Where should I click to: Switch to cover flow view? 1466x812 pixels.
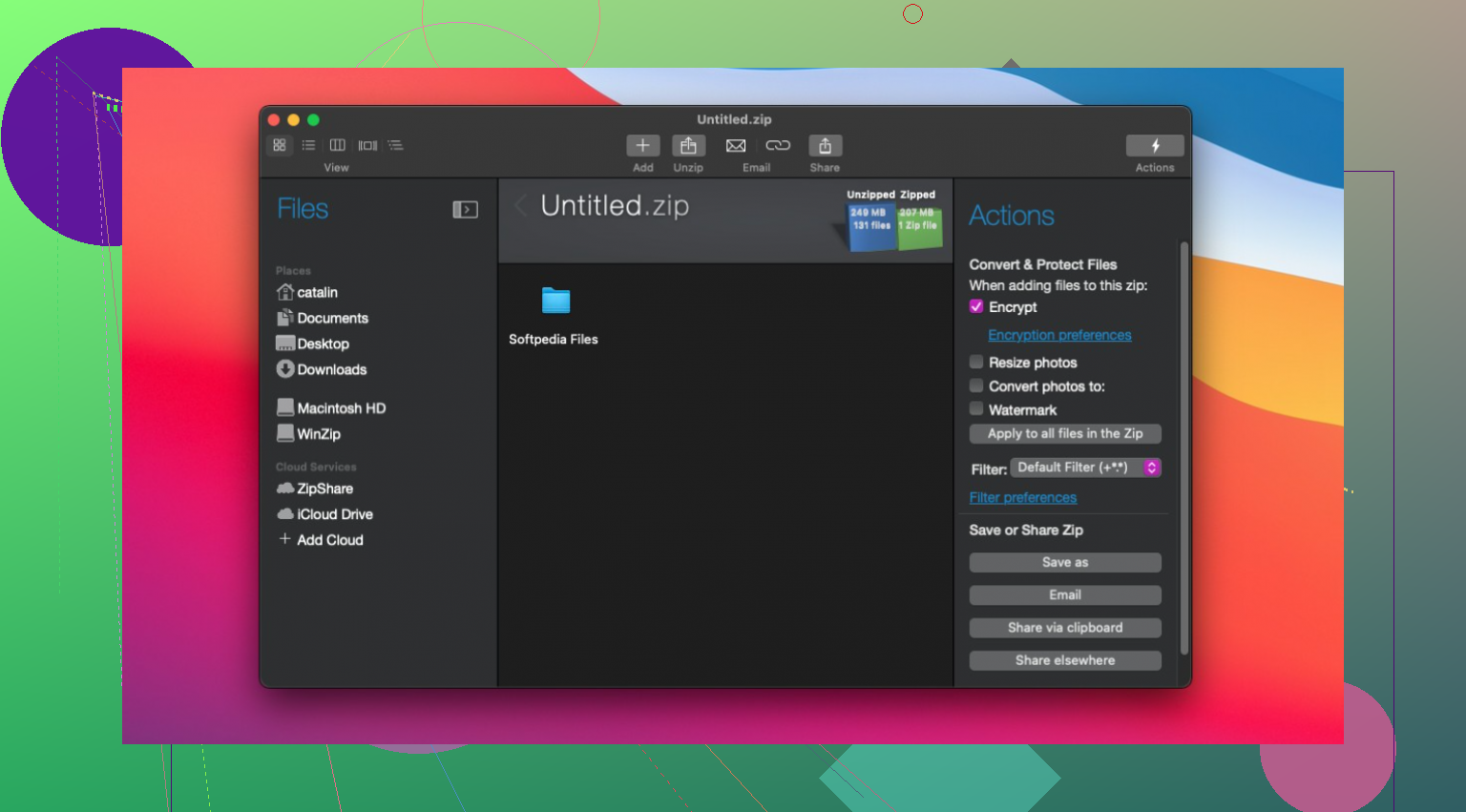point(367,145)
